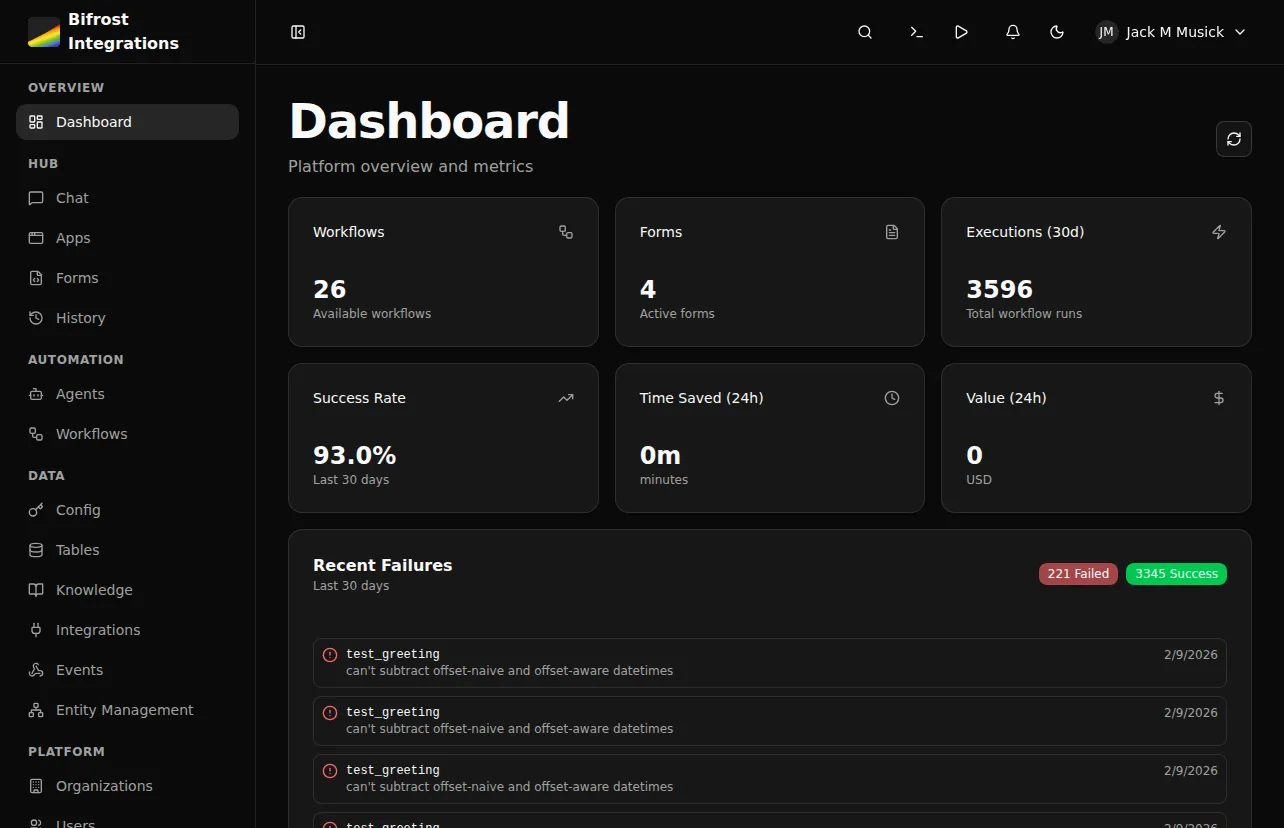Click the search magnifier icon
Image resolution: width=1284 pixels, height=828 pixels.
pyautogui.click(x=864, y=31)
